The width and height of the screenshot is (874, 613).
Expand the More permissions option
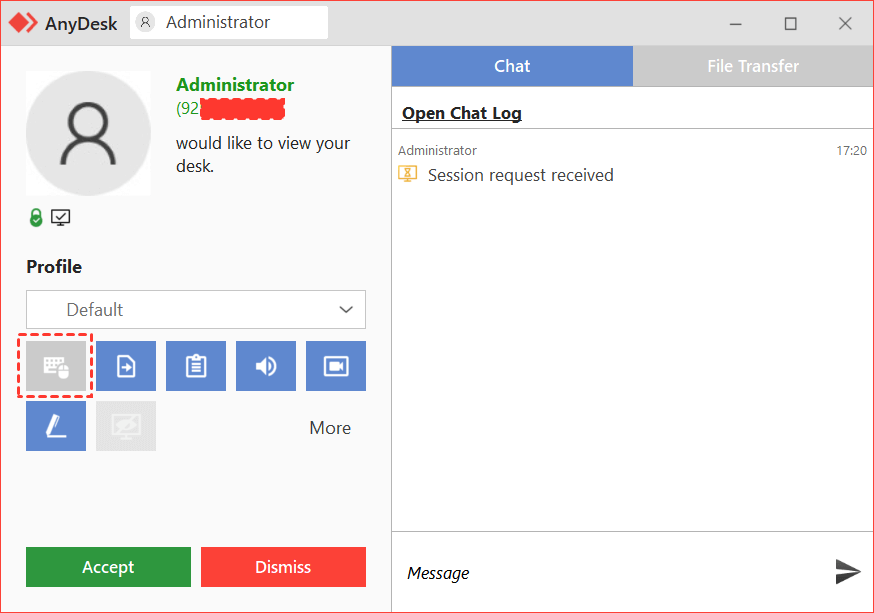330,428
